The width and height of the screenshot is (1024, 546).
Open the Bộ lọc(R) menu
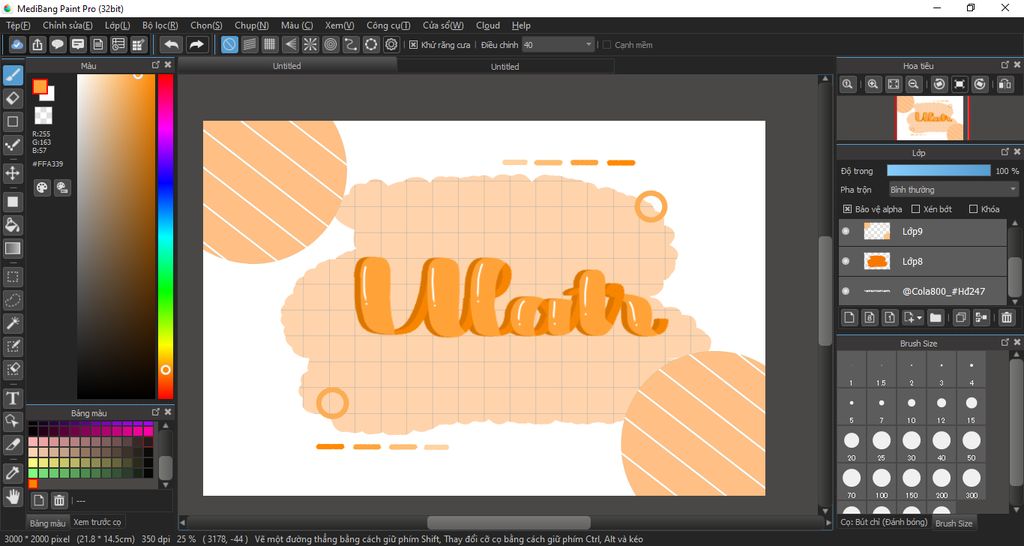[x=160, y=25]
